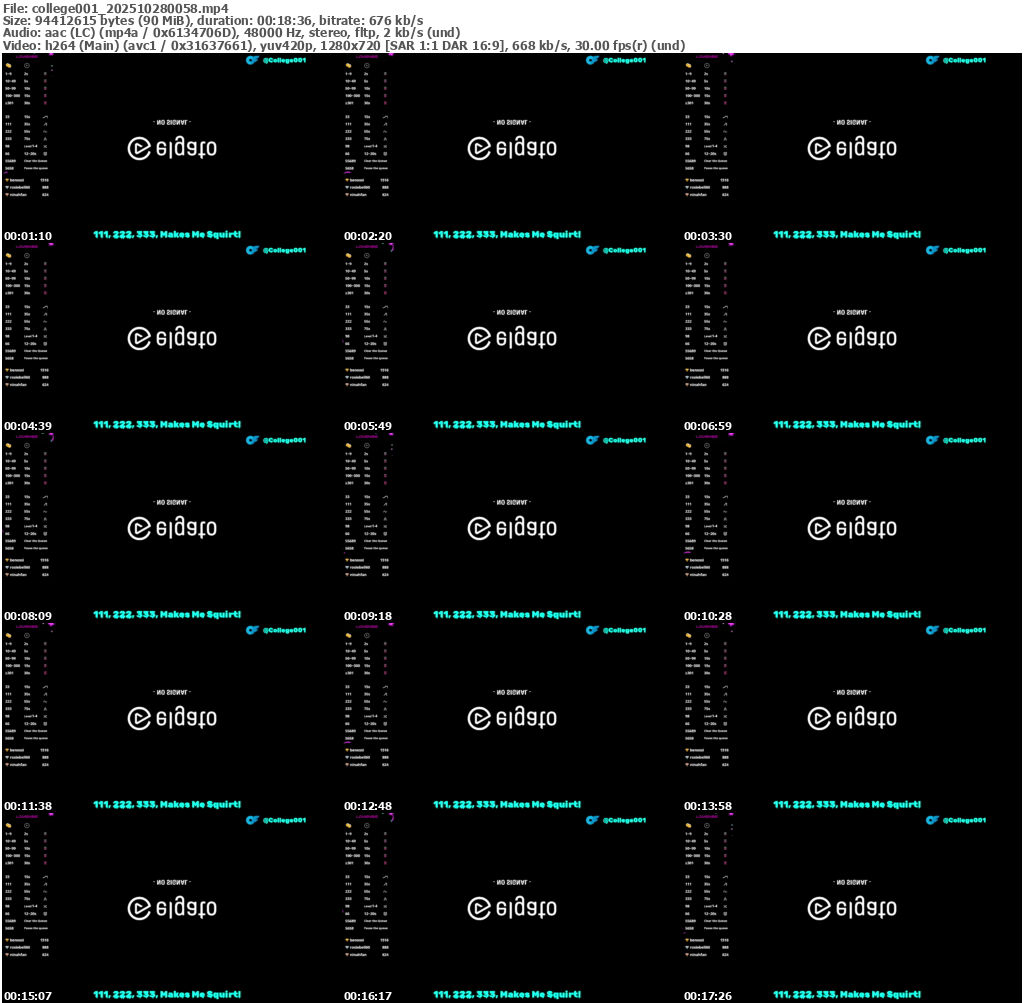Click the 00:15:07 timecode label
The image size is (1024, 1003).
[x=28, y=996]
